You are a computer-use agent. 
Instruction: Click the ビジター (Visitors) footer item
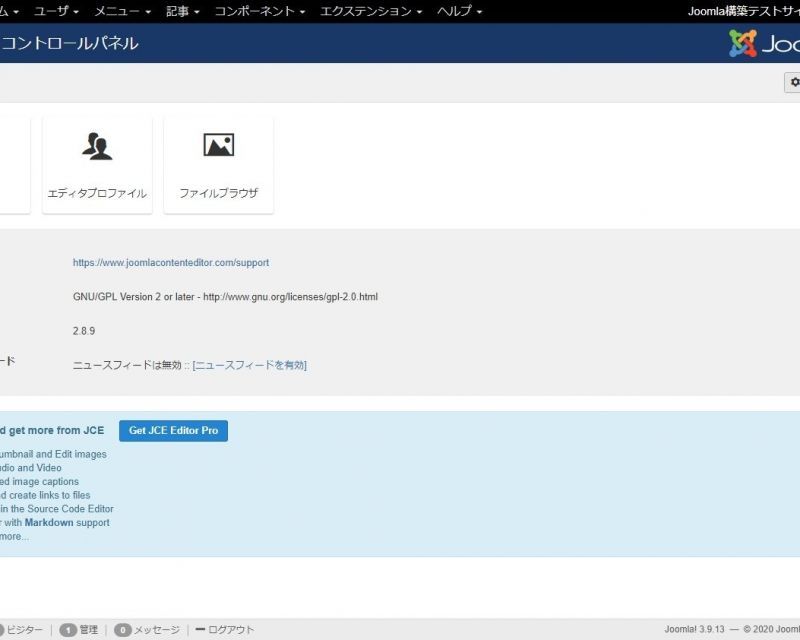coord(24,630)
